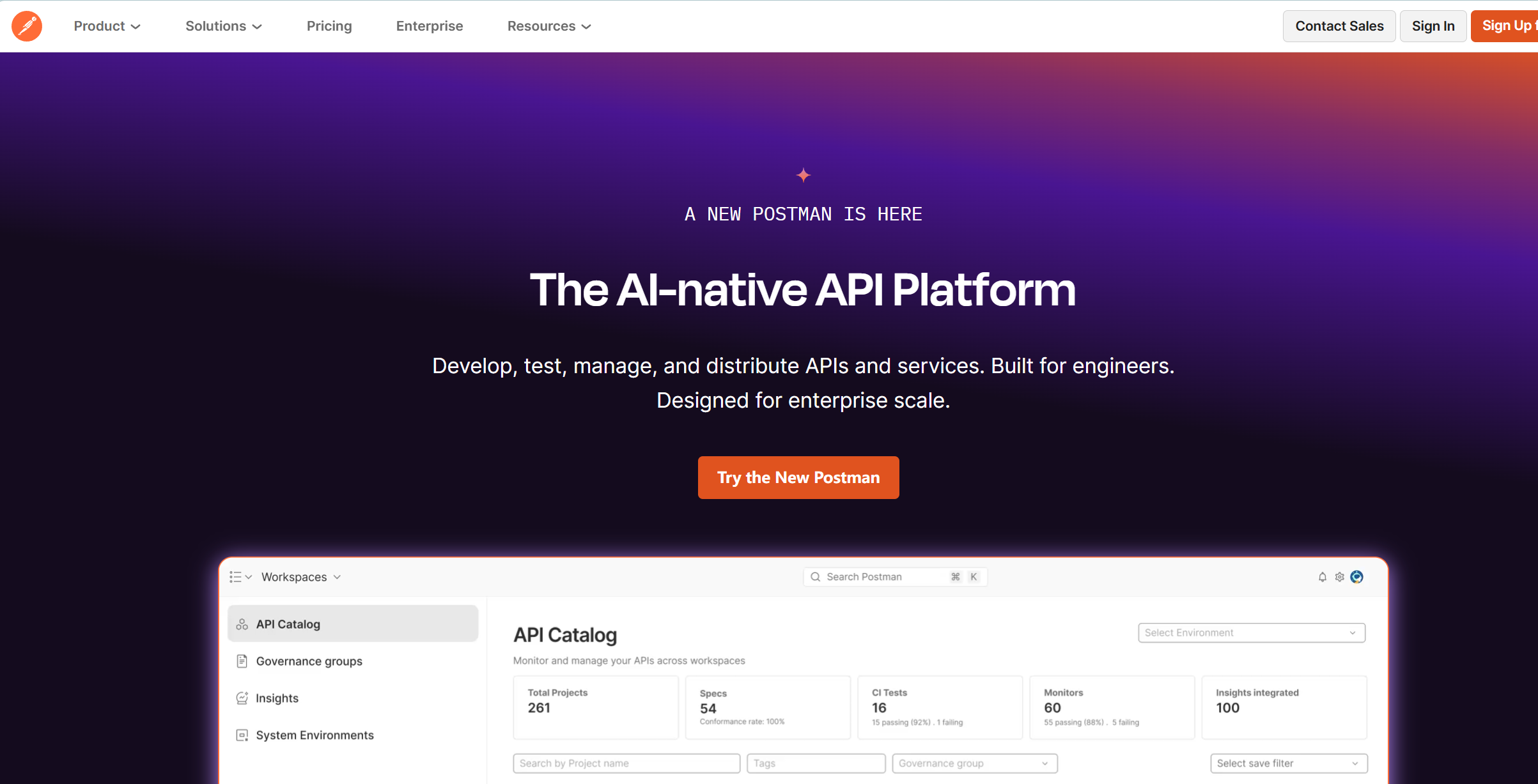Click the Search by Project name field
This screenshot has width=1538, height=784.
[x=626, y=764]
